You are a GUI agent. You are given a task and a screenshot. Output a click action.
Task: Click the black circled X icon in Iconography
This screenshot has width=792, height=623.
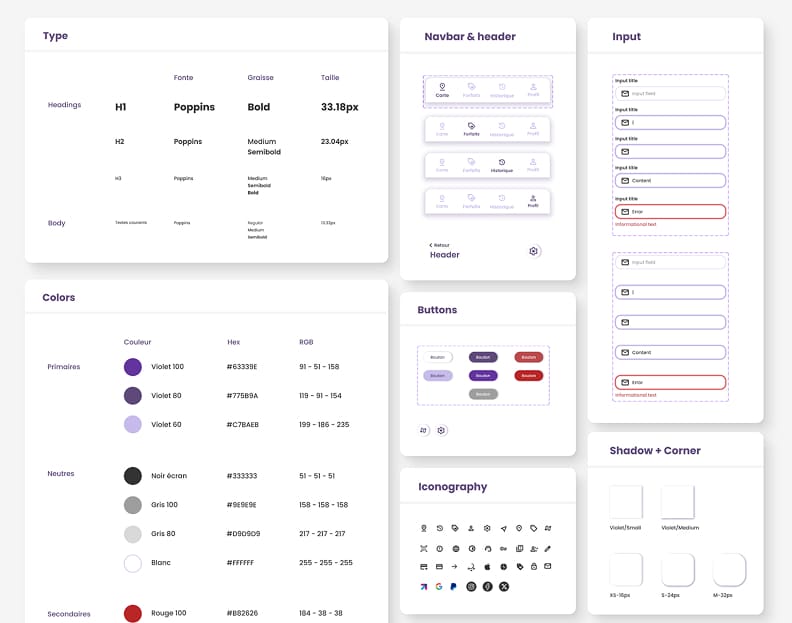coord(504,587)
